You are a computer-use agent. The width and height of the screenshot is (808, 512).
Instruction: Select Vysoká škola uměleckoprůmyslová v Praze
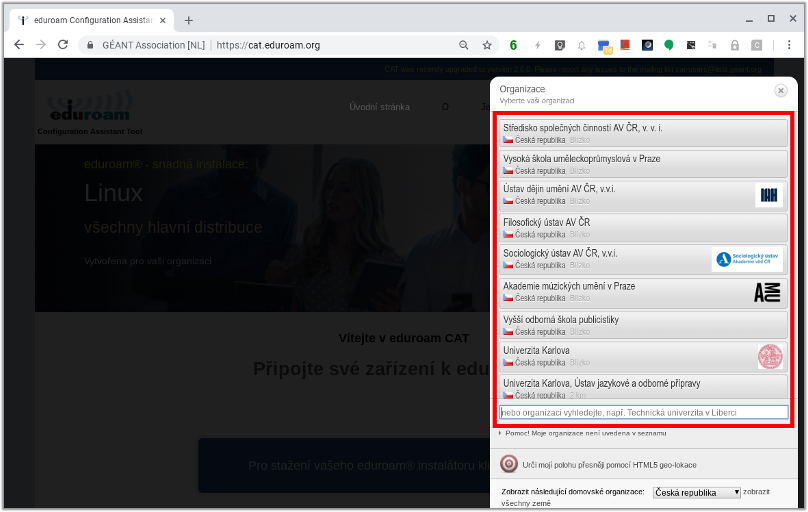[643, 164]
